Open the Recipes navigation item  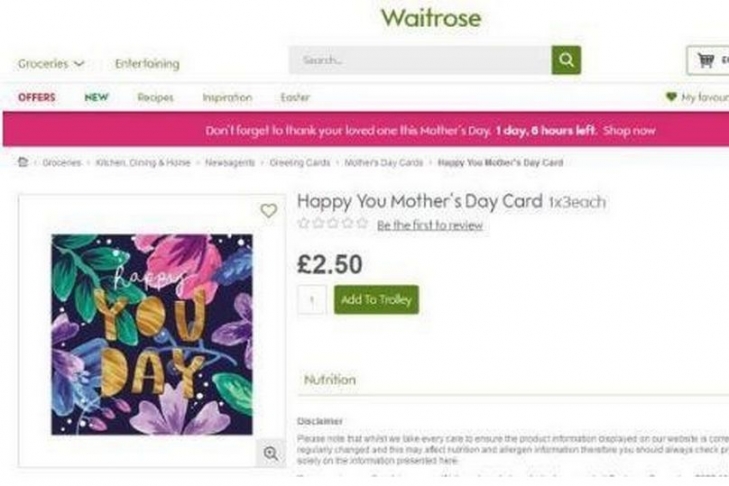pyautogui.click(x=155, y=97)
